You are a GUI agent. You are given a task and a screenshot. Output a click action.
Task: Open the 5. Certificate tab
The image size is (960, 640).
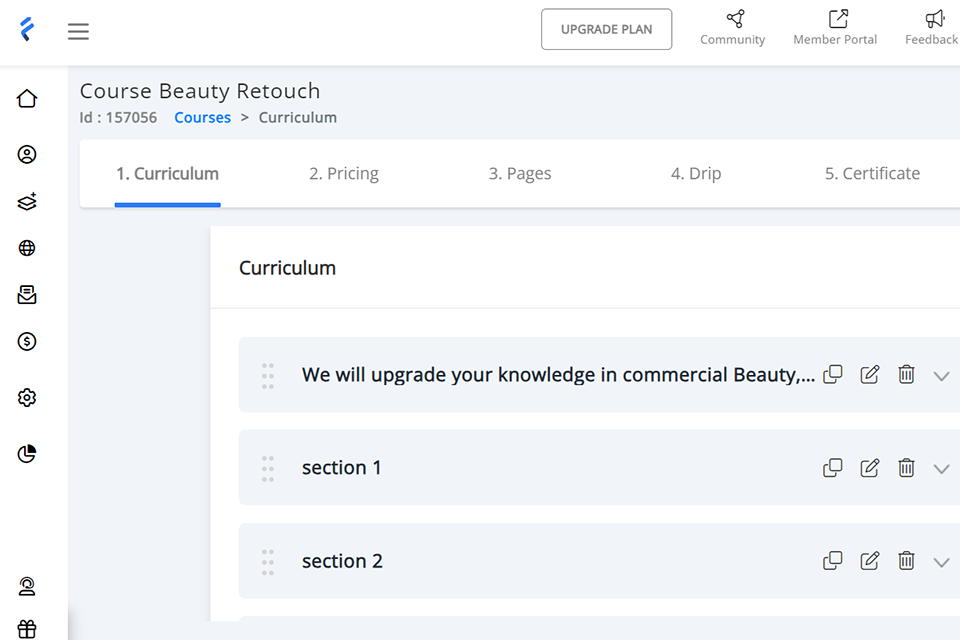[872, 174]
